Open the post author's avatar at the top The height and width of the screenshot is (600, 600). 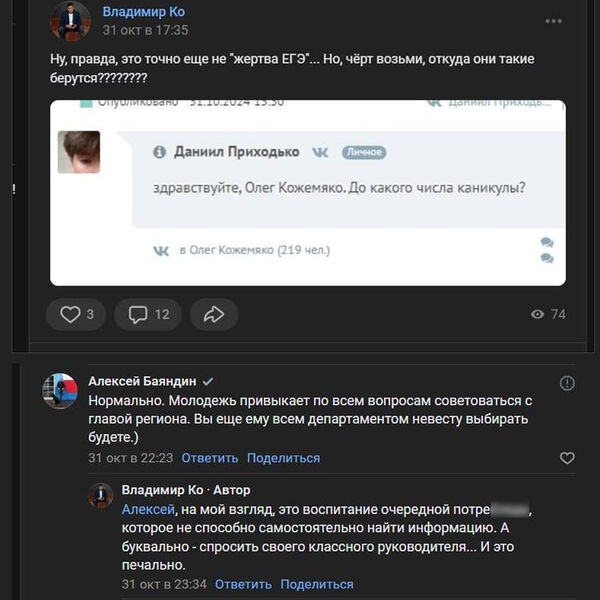point(70,21)
